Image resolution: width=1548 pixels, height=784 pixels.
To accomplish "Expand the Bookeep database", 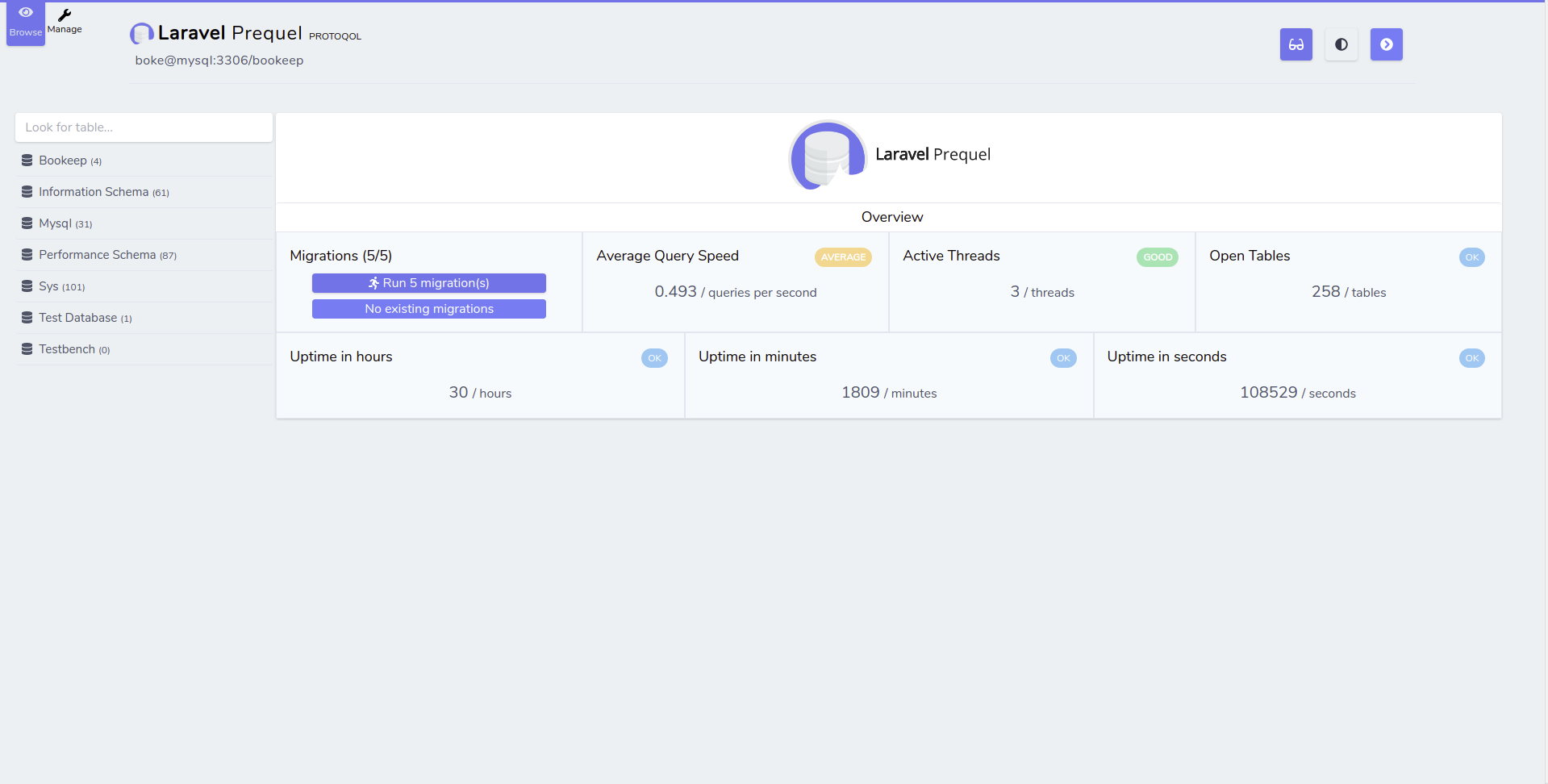I will pos(144,161).
